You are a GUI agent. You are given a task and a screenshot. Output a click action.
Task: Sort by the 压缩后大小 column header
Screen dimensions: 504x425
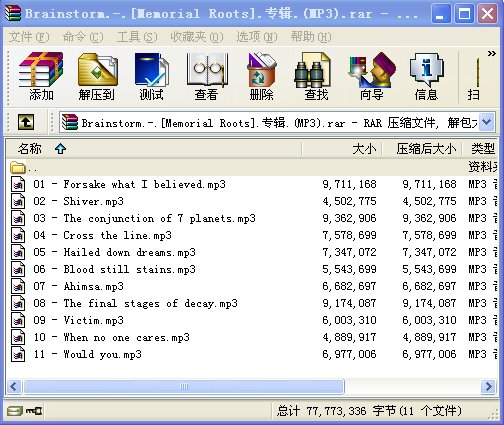click(422, 149)
